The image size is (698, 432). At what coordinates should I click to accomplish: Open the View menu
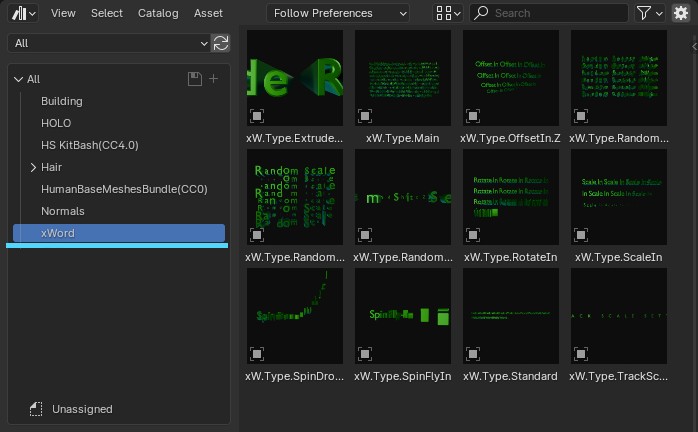click(63, 13)
